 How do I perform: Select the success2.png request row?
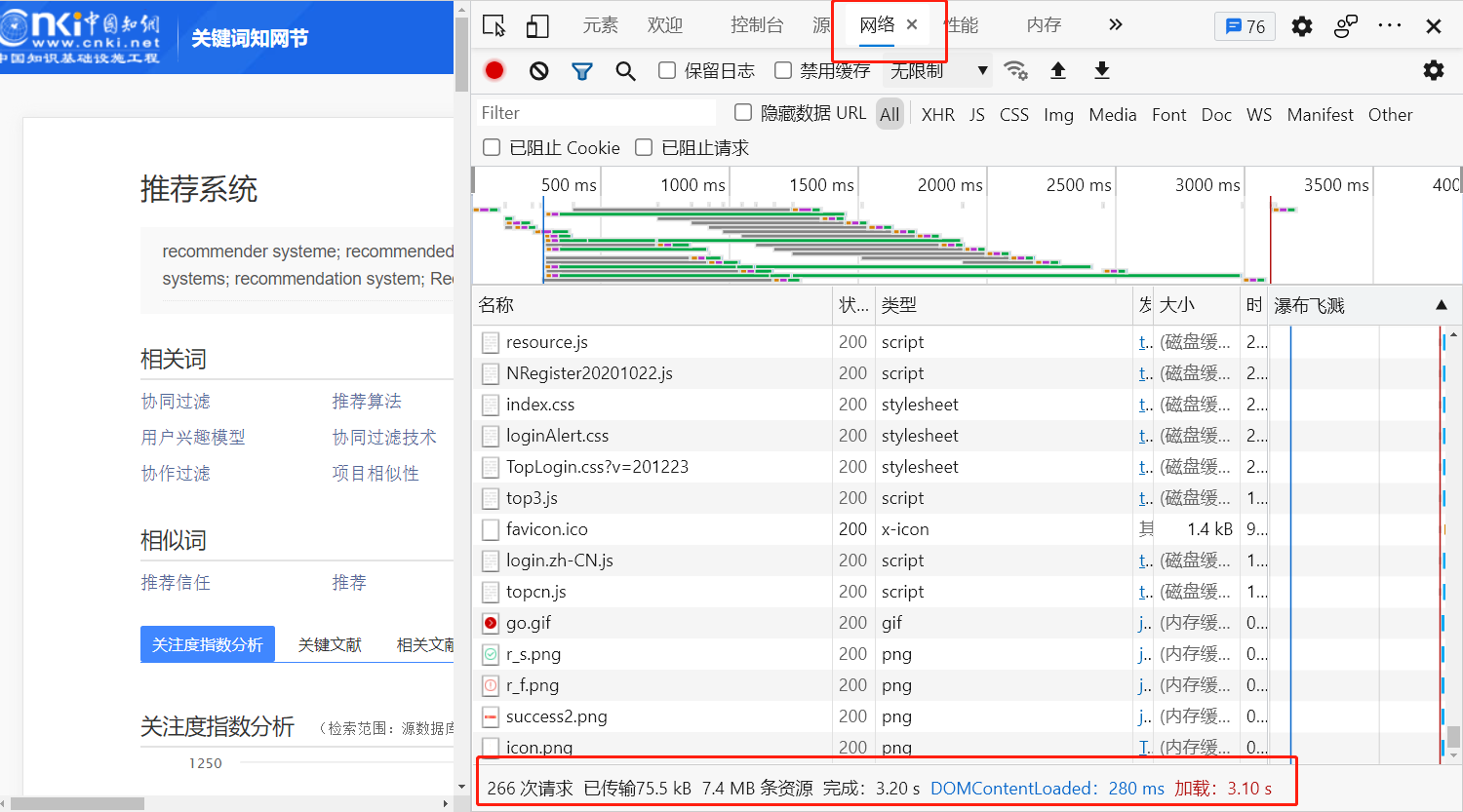click(869, 716)
